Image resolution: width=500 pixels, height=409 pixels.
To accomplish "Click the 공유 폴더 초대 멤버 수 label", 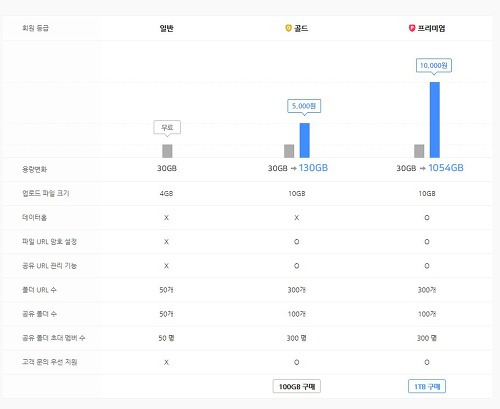I will pos(54,338).
